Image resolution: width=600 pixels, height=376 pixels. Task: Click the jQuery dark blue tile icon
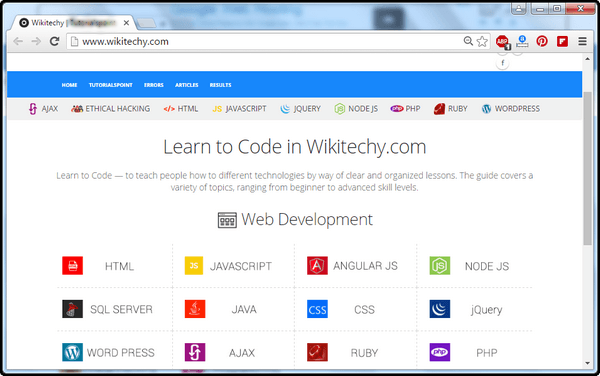click(x=440, y=309)
